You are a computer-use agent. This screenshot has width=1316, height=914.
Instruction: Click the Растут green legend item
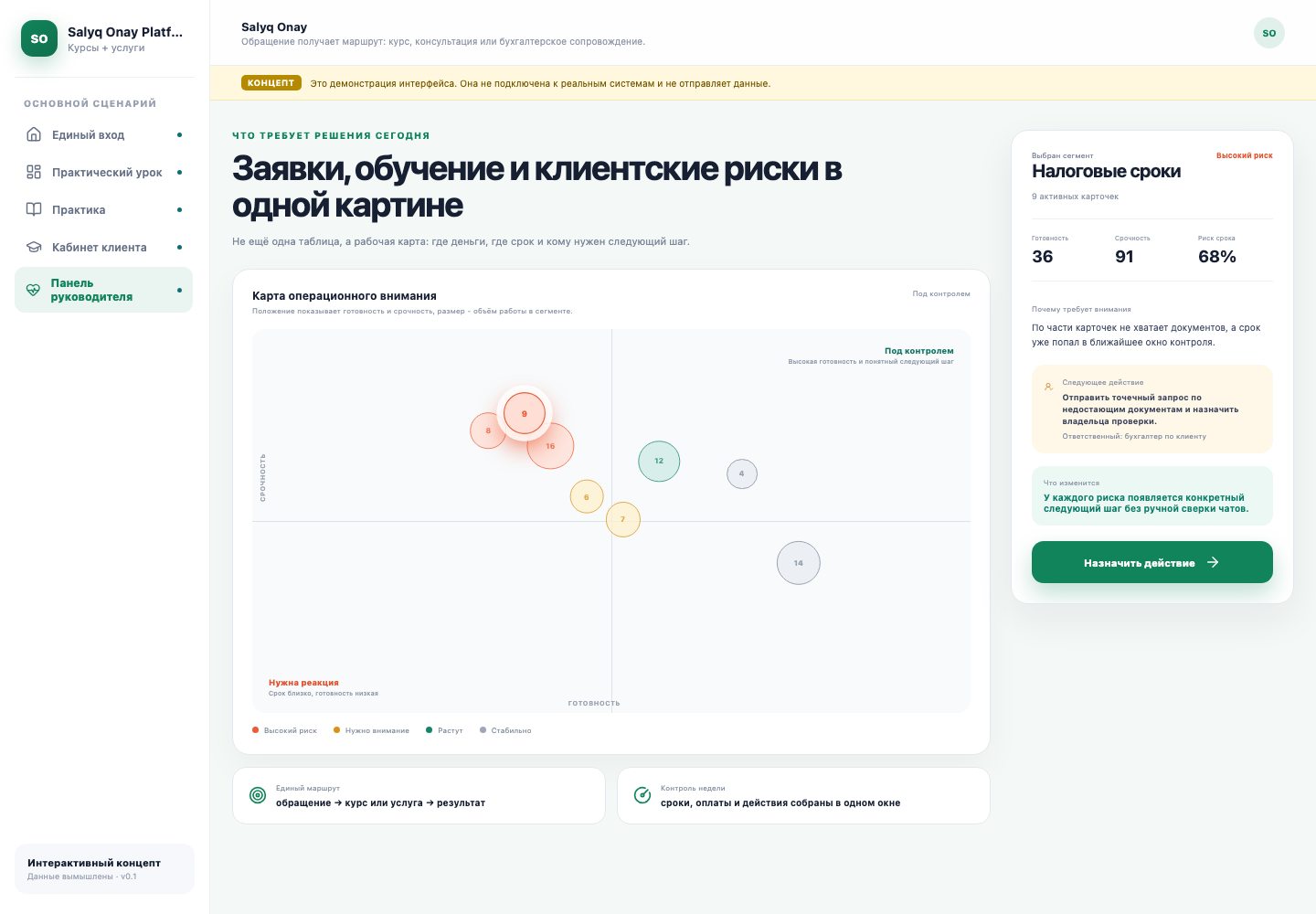(x=444, y=730)
